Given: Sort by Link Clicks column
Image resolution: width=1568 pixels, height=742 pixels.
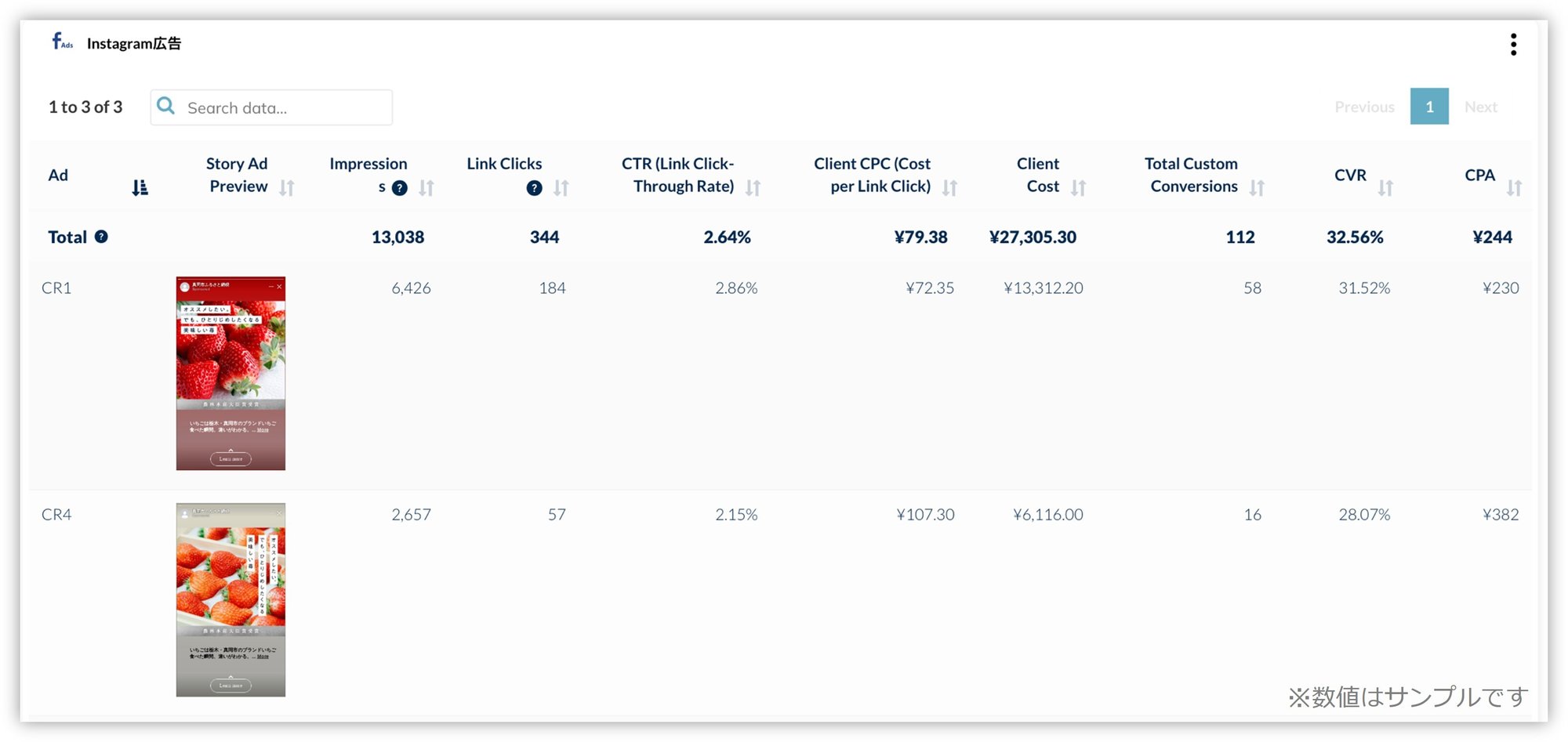Looking at the screenshot, I should (x=561, y=187).
